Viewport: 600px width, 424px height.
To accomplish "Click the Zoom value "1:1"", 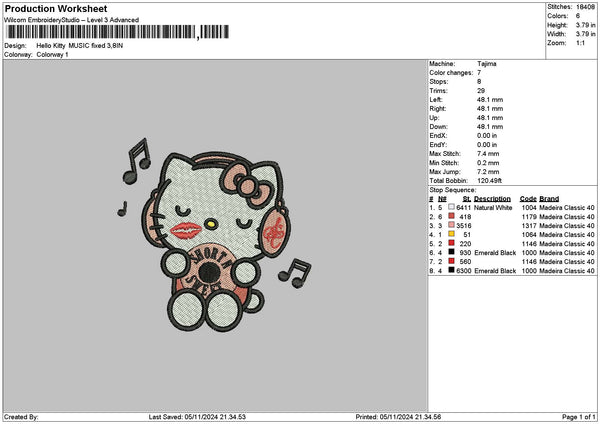I will 580,43.
